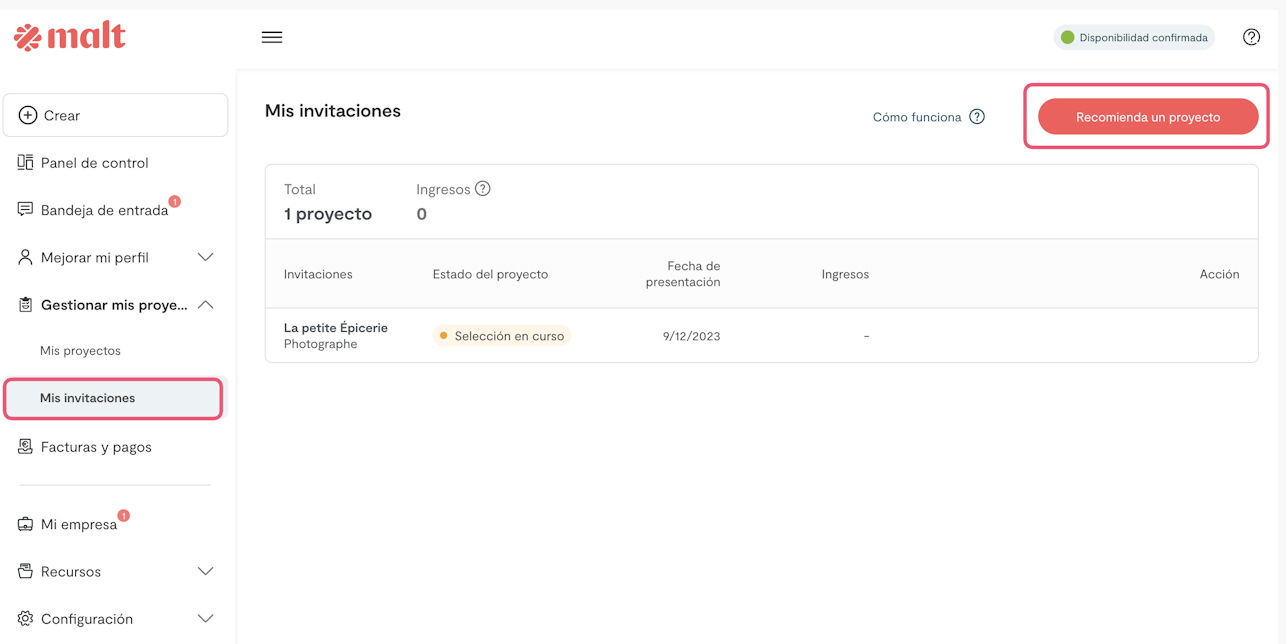Click the Configuración gear icon
This screenshot has height=644, width=1286.
(x=25, y=619)
